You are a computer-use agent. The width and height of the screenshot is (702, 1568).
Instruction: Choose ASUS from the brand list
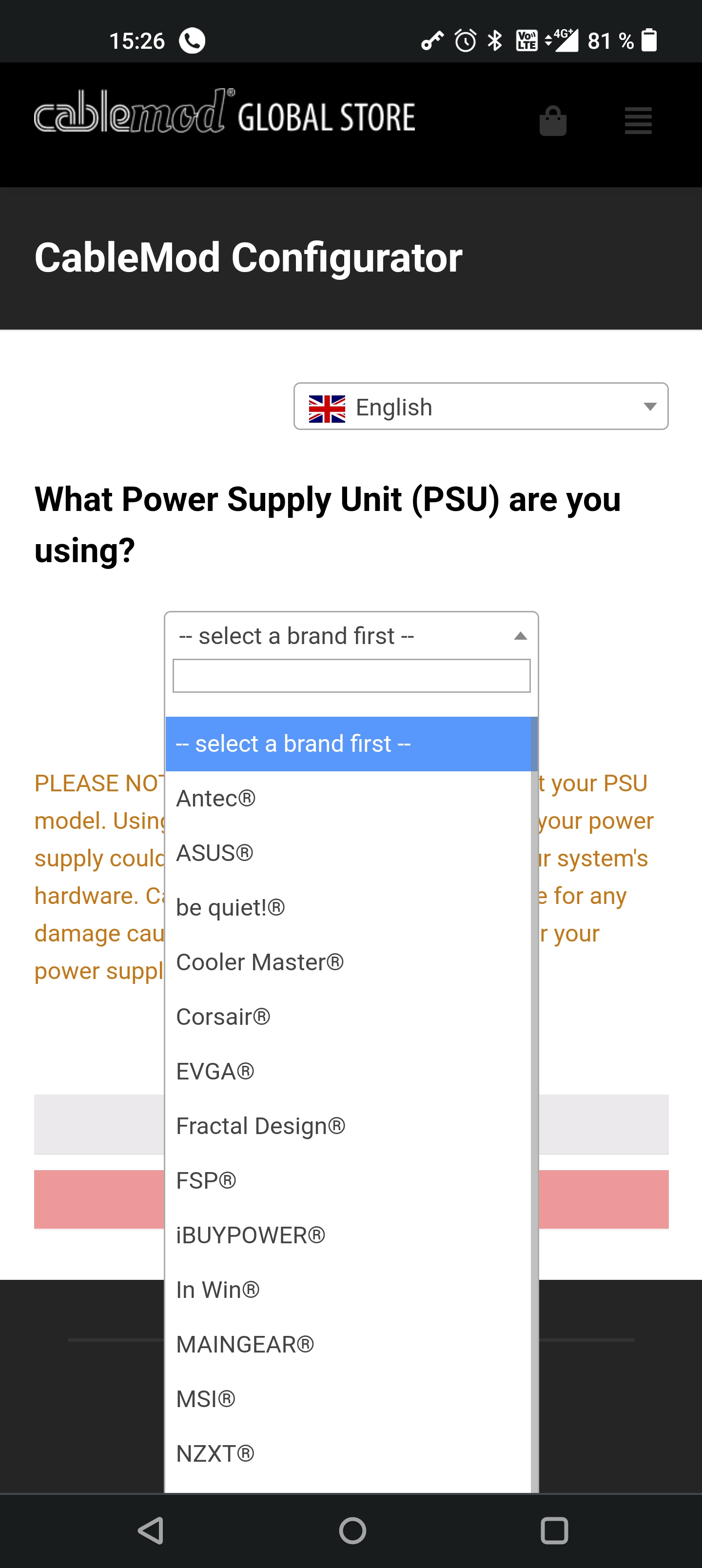tap(214, 853)
